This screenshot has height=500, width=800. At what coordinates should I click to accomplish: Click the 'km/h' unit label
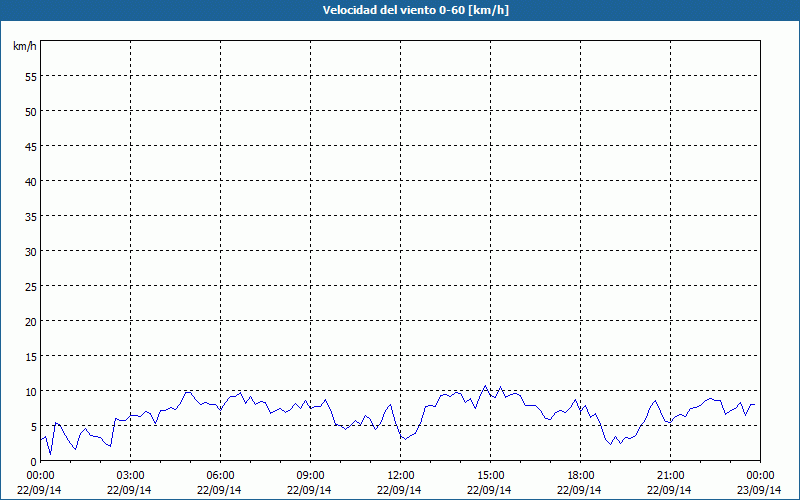click(24, 46)
